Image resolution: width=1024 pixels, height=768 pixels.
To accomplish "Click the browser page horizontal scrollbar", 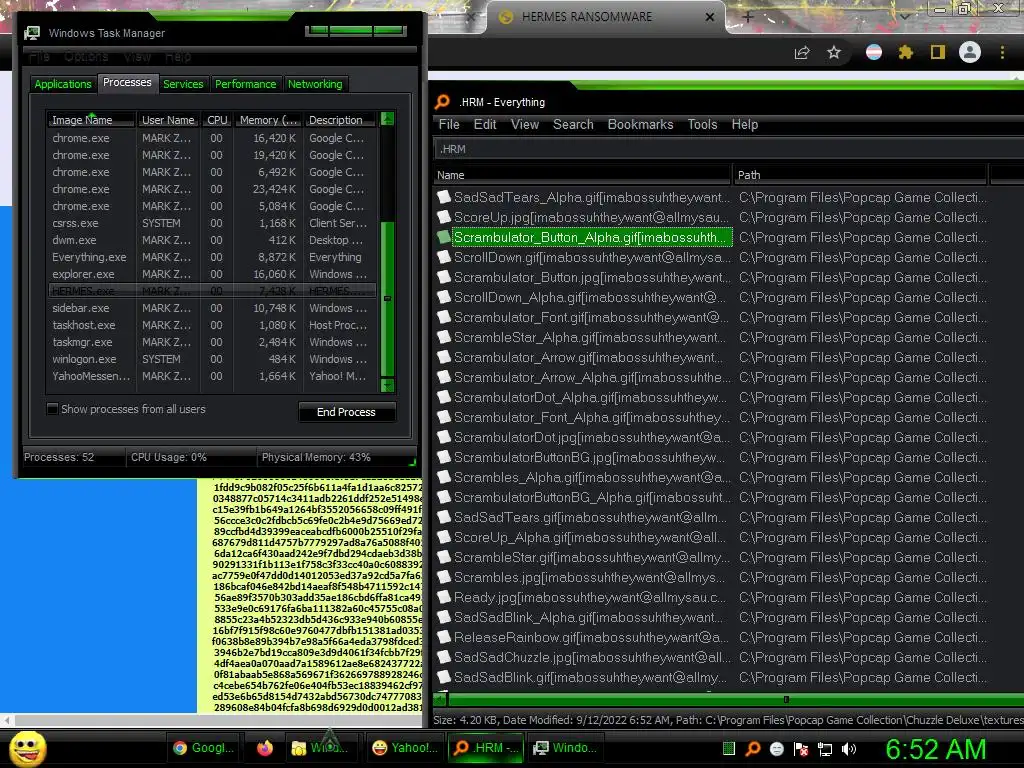I will tap(216, 721).
